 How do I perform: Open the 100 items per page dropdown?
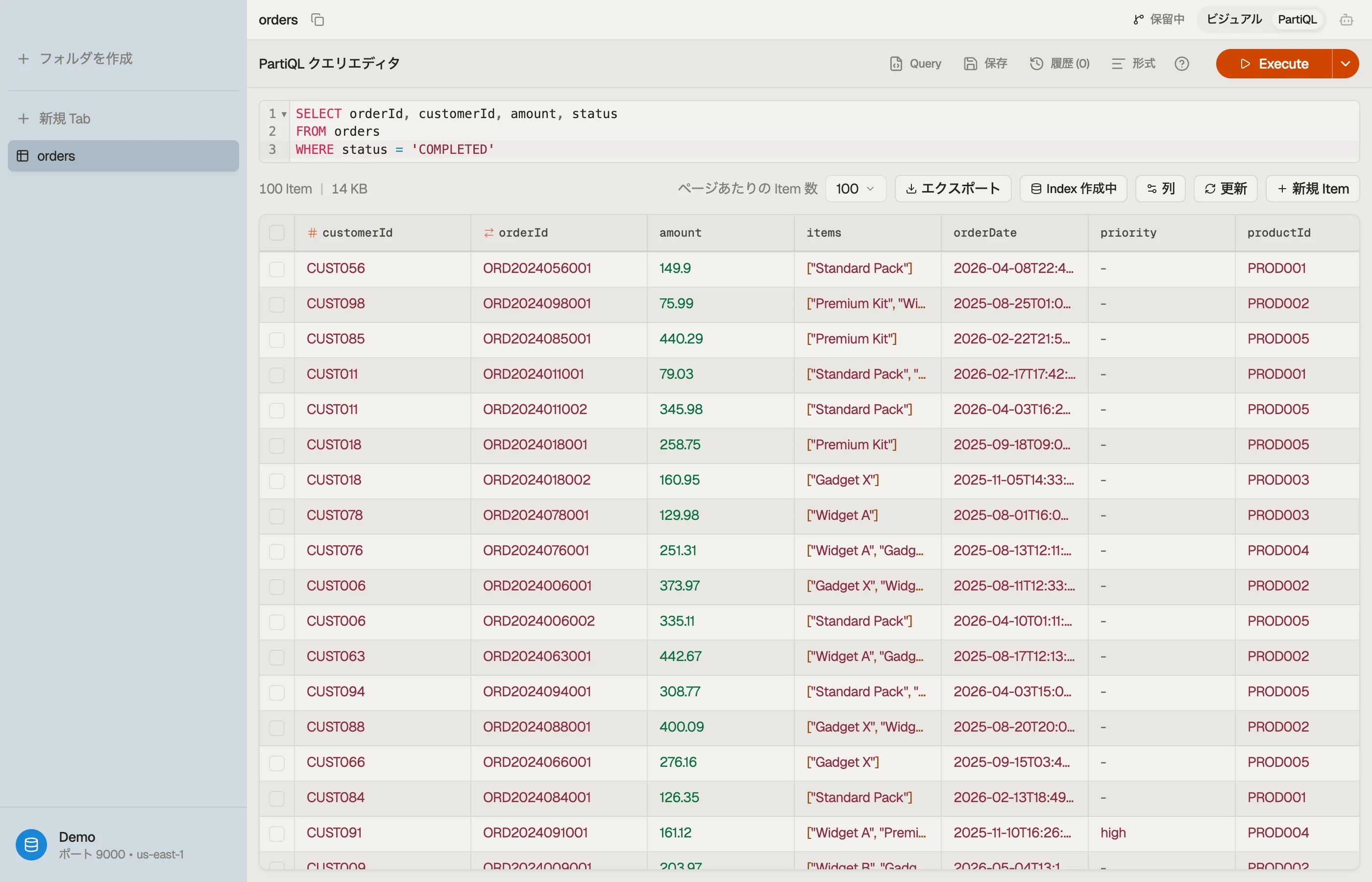pos(856,189)
